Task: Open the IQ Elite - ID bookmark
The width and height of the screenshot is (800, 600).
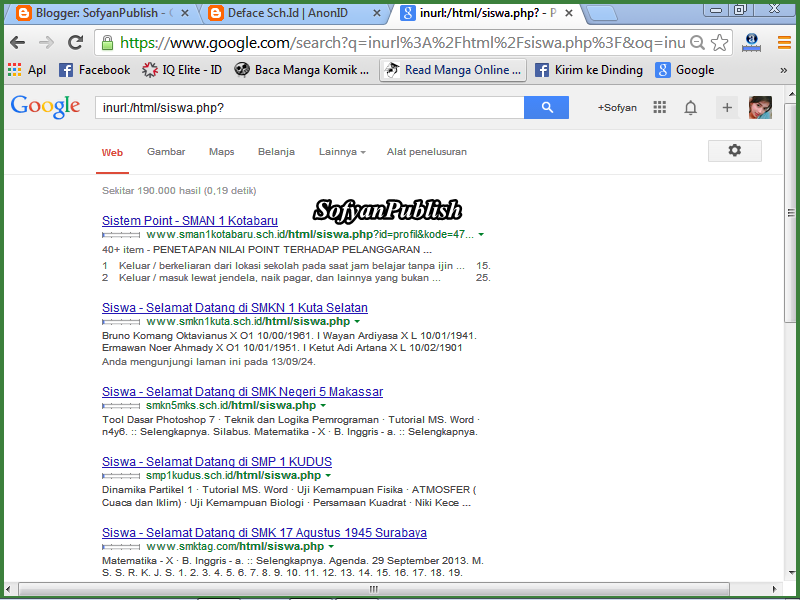Action: tap(182, 70)
